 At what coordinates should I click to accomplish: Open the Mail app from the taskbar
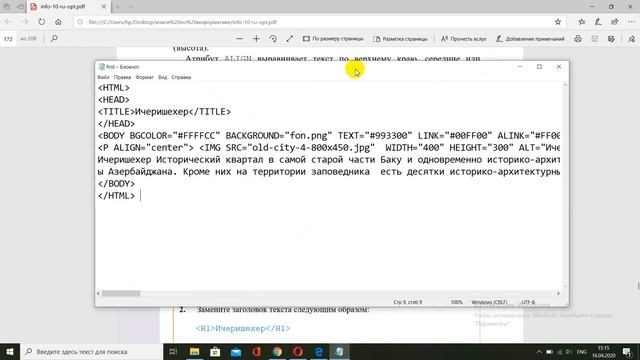[236, 351]
